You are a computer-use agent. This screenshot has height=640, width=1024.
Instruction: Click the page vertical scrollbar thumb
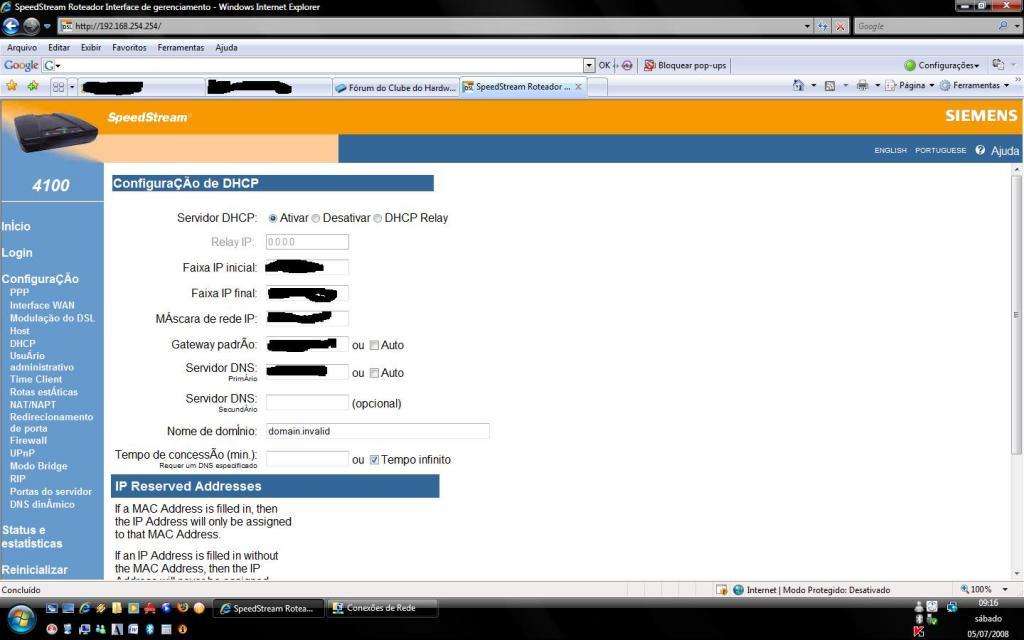(1016, 315)
